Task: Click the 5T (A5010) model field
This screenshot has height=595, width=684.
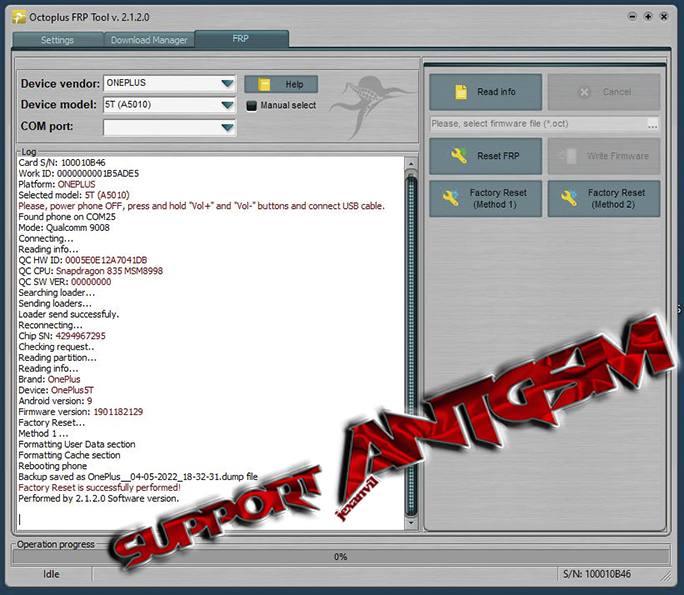Action: point(169,105)
